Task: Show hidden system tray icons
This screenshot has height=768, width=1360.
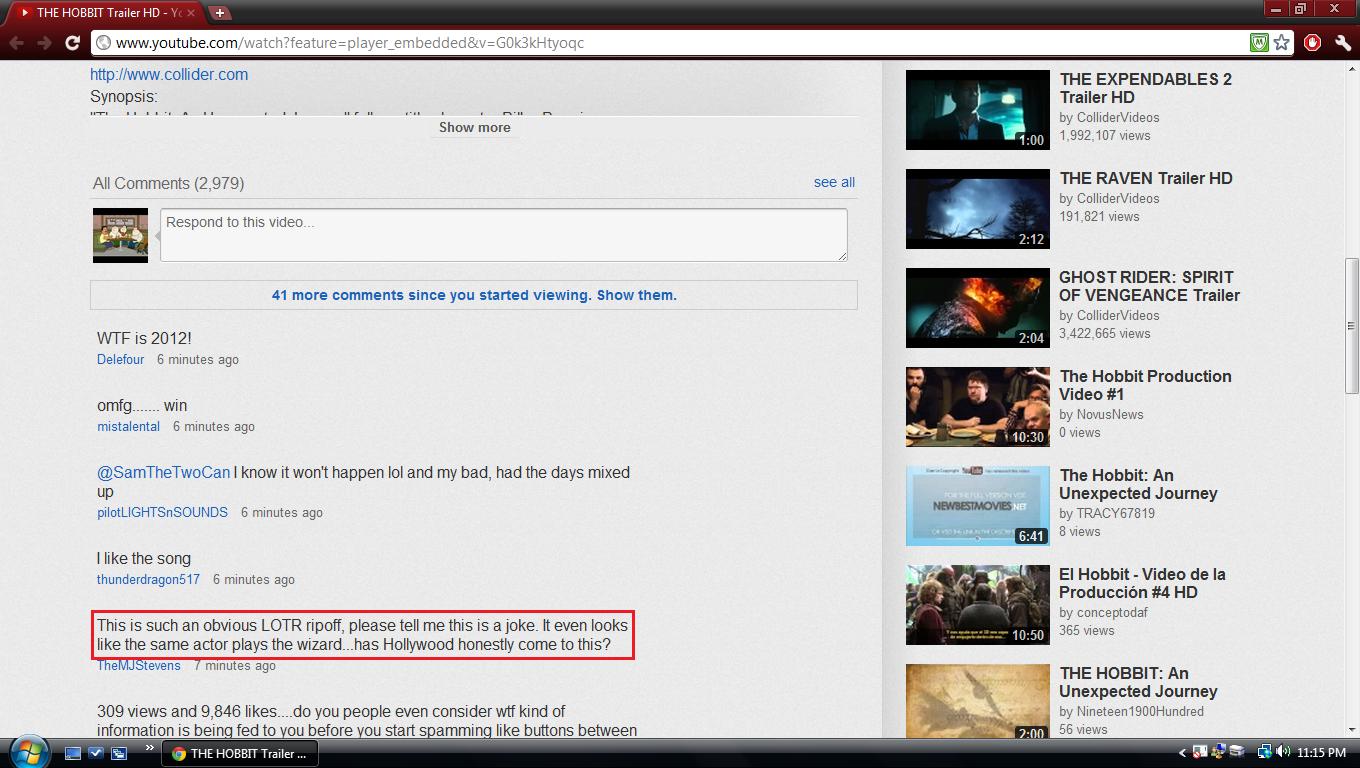Action: [1182, 753]
